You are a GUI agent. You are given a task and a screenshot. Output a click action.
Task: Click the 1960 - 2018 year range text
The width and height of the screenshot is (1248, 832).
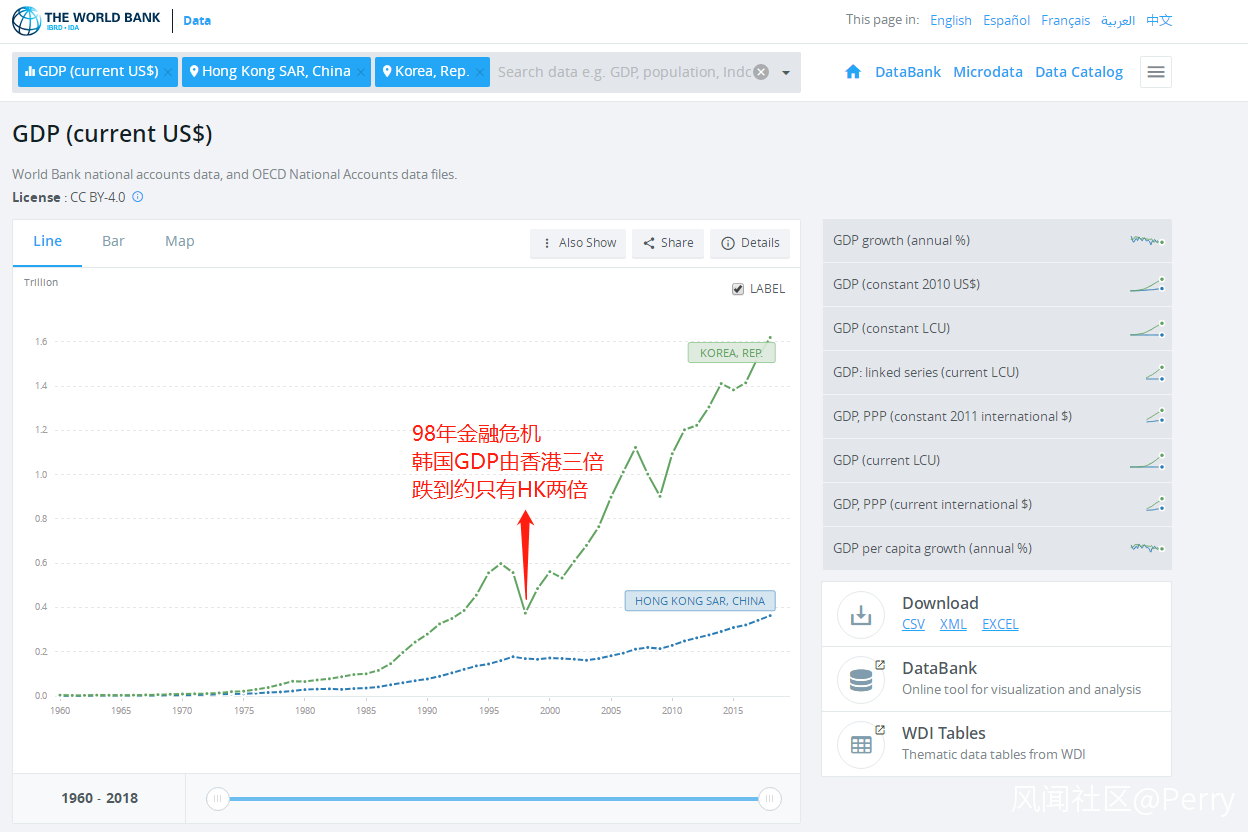pos(99,798)
